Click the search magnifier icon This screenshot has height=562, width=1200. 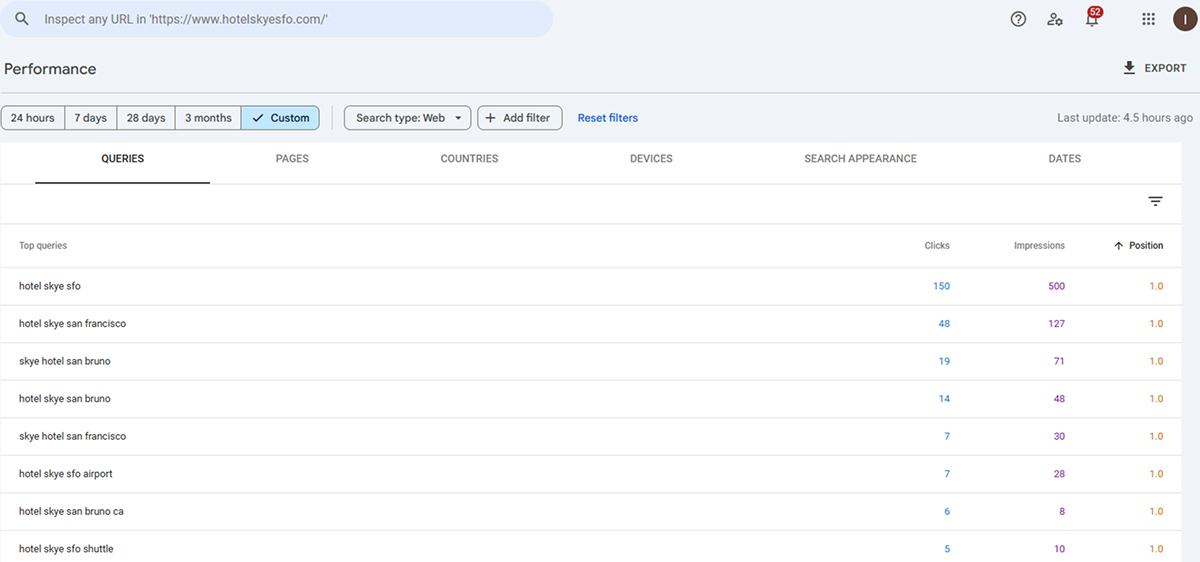(22, 19)
